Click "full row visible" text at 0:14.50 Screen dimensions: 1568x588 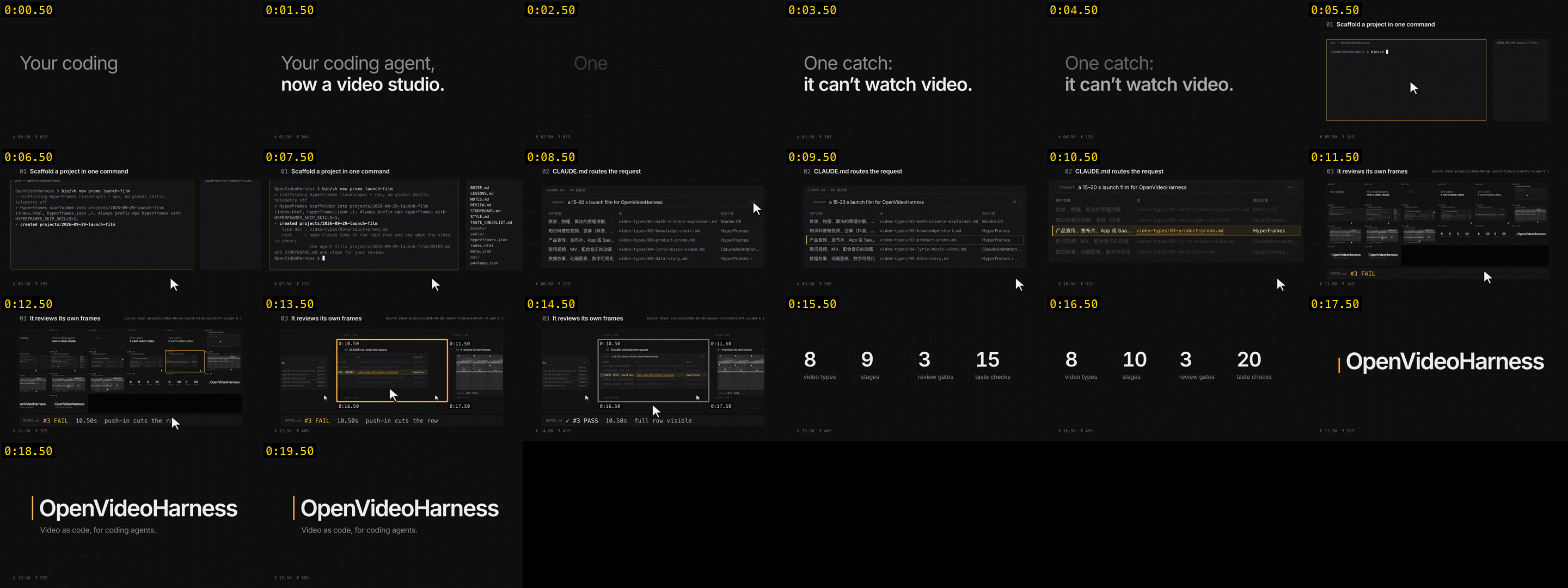[x=663, y=421]
